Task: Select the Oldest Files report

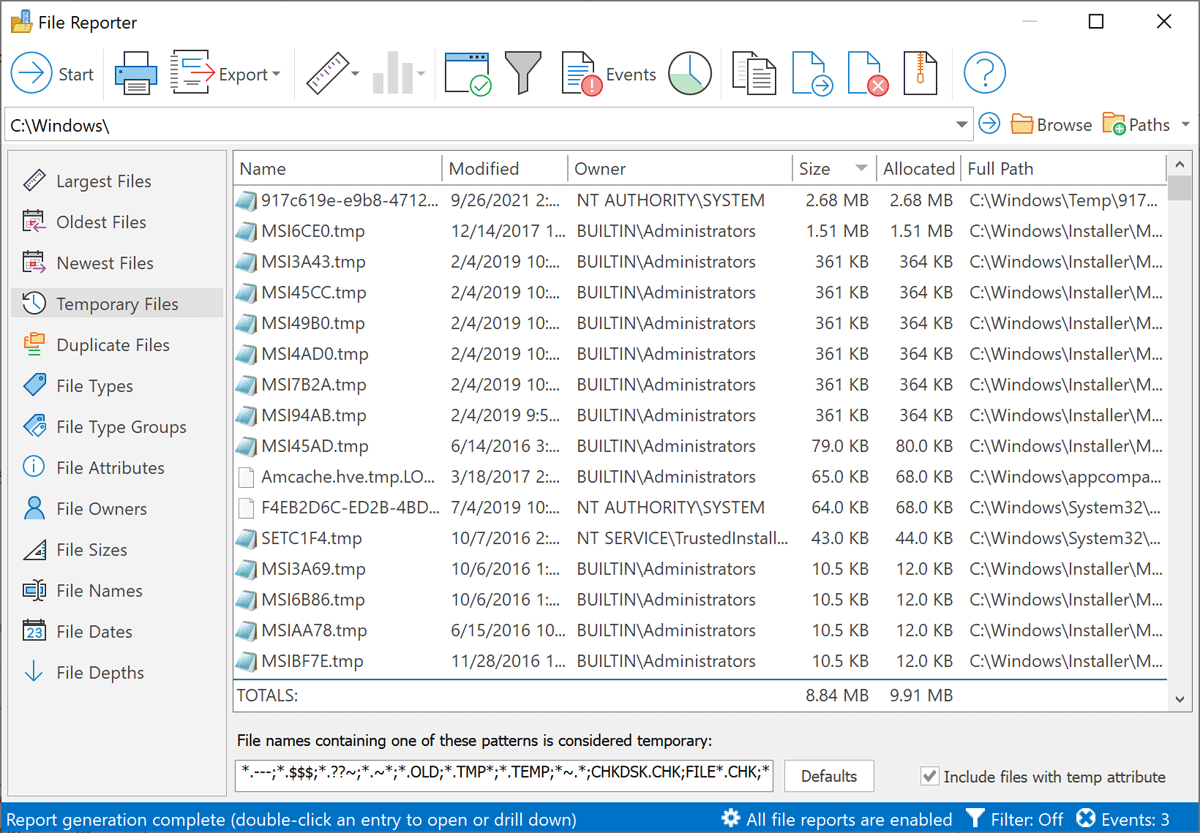Action: [x=117, y=222]
